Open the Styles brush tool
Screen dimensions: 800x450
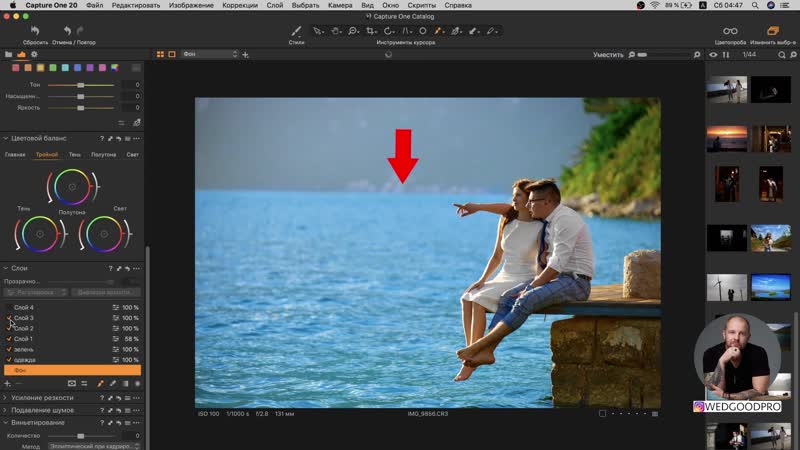pyautogui.click(x=296, y=31)
